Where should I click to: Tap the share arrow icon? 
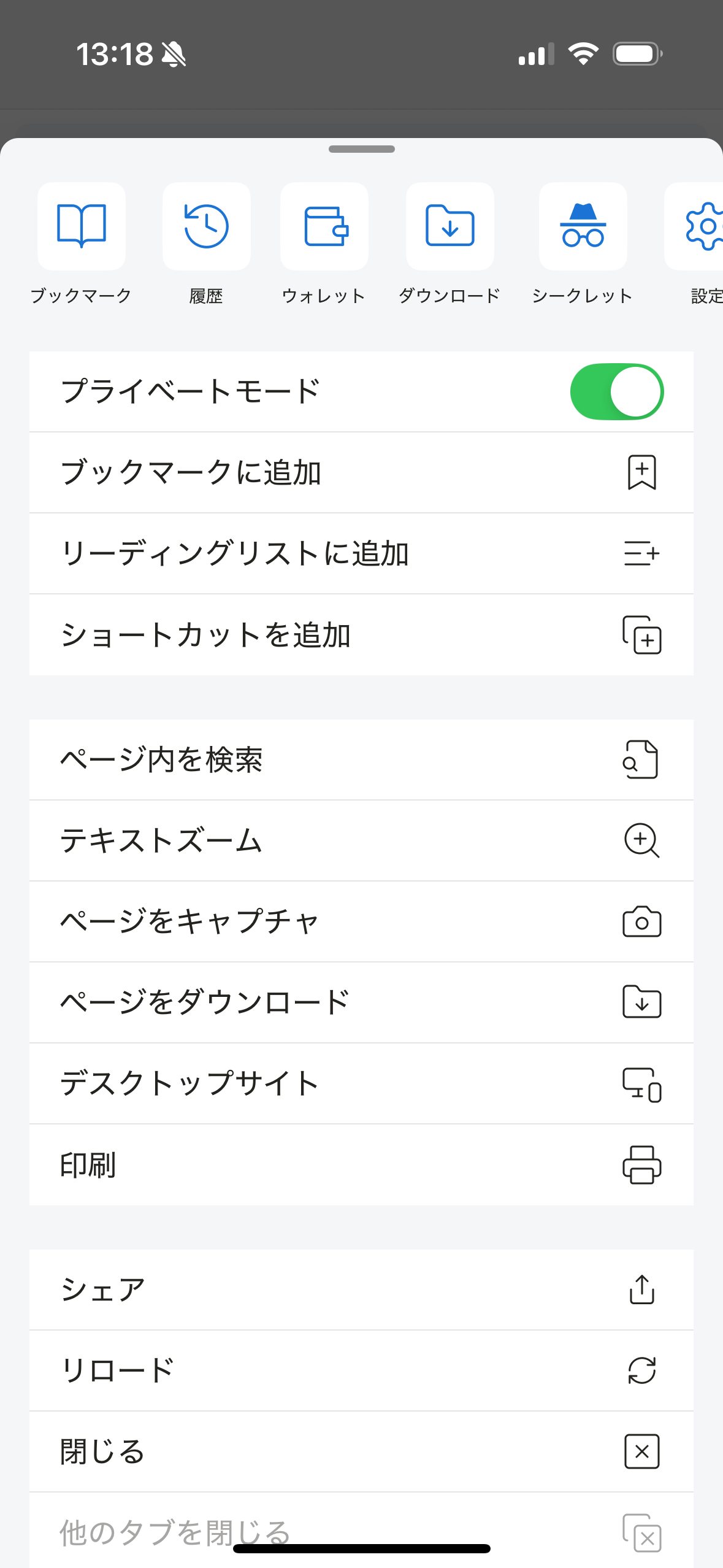click(x=641, y=1289)
